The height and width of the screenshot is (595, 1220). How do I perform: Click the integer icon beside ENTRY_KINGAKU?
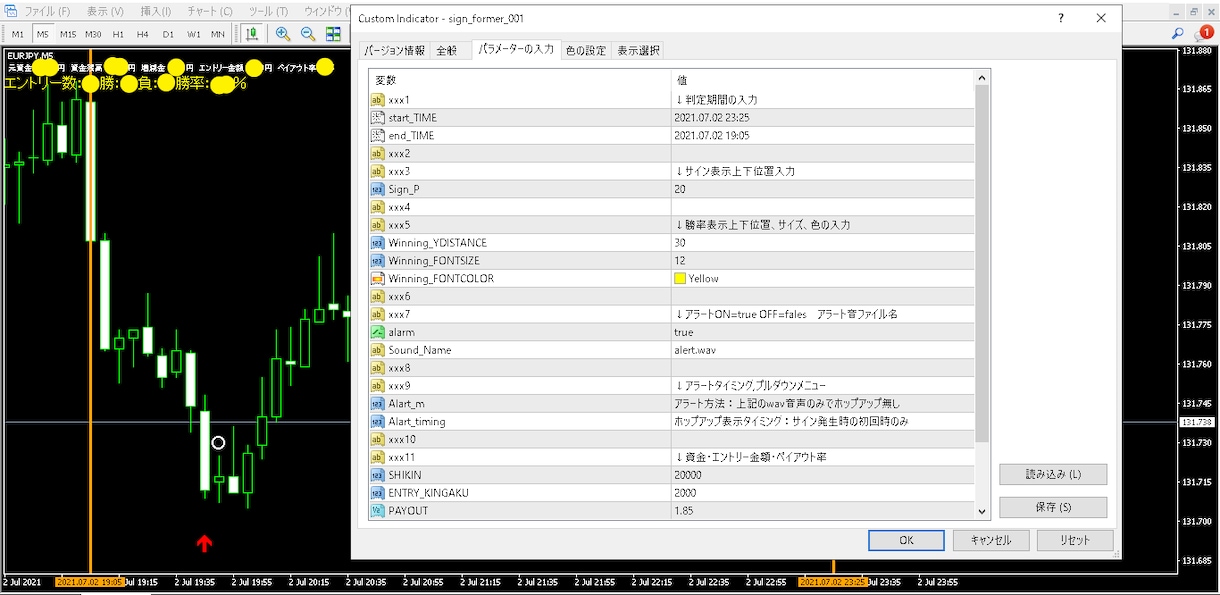coord(377,493)
